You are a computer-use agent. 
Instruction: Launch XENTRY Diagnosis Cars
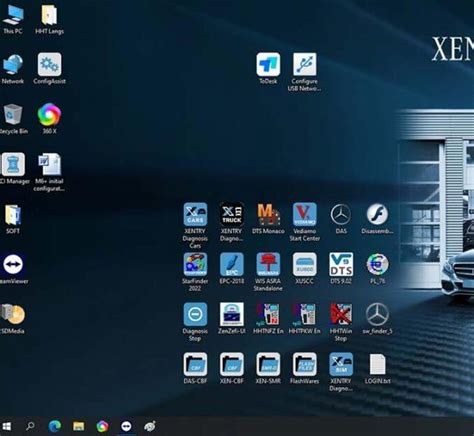click(195, 226)
